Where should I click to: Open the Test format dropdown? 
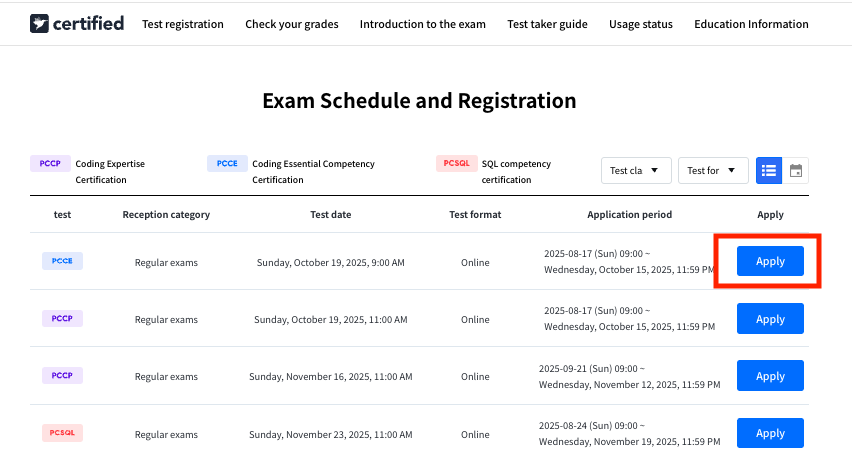(712, 170)
